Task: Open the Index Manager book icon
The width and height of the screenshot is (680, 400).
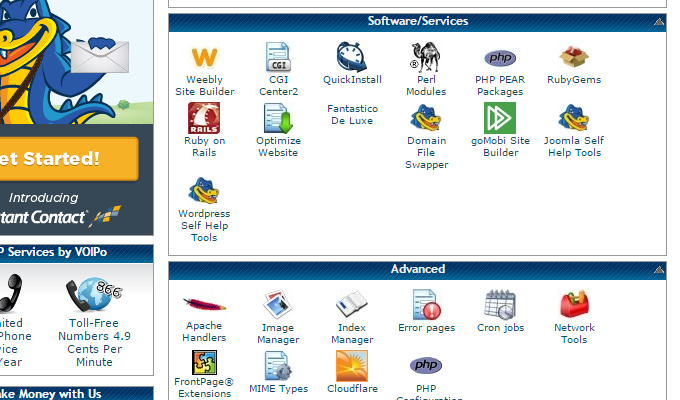Action: pos(352,304)
